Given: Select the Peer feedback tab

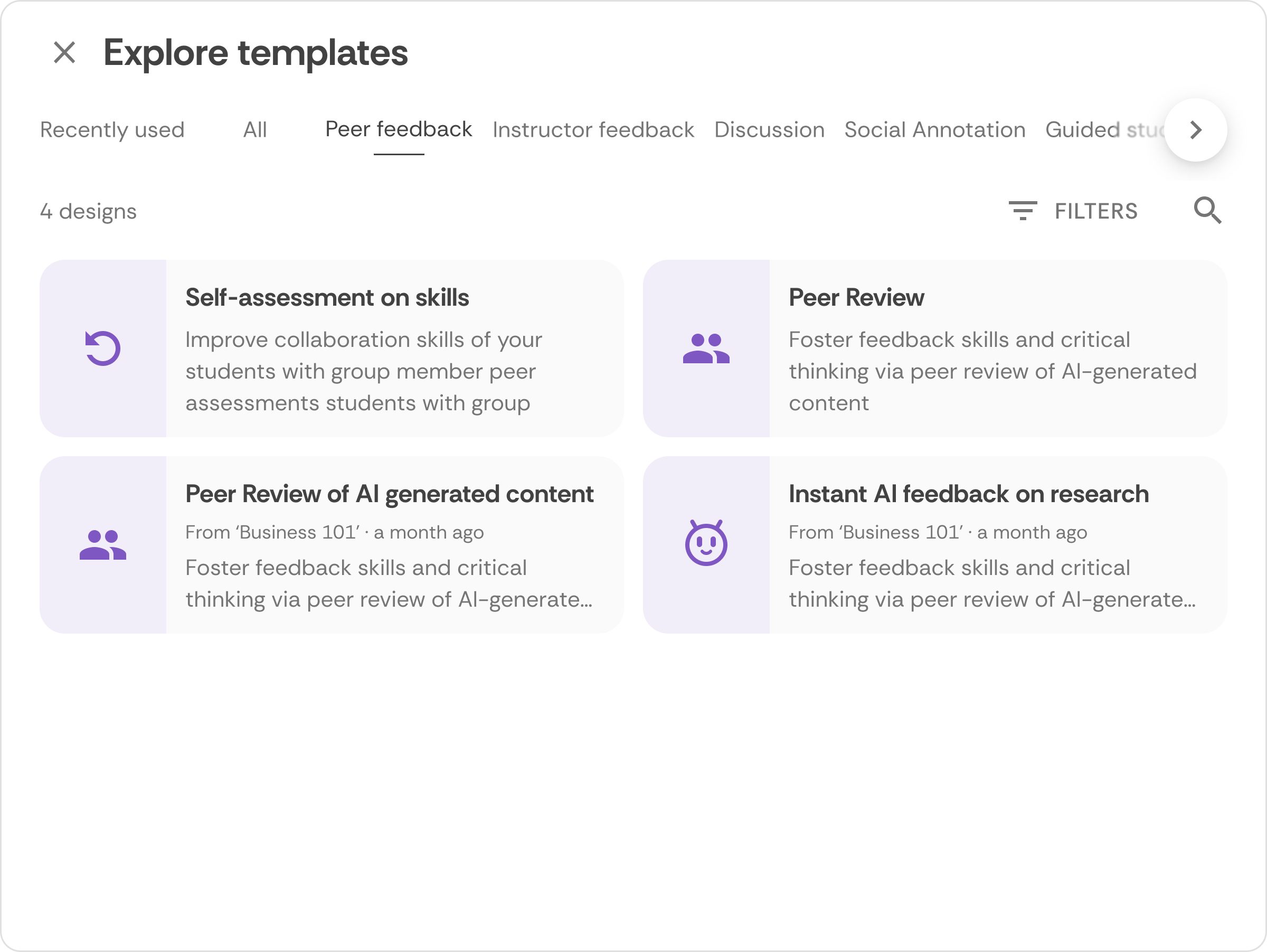Looking at the screenshot, I should [x=399, y=130].
